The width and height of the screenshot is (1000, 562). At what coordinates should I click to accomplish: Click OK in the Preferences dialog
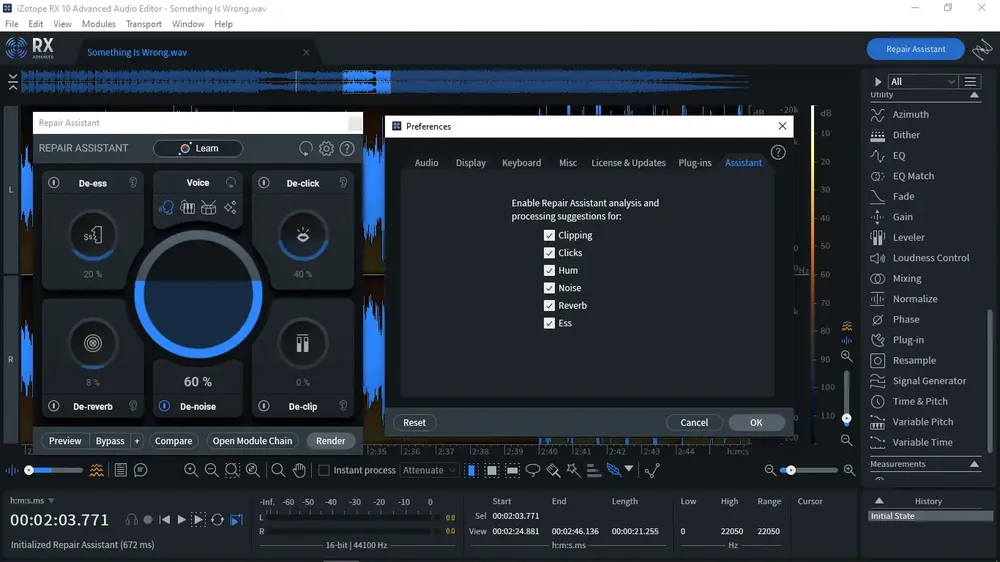point(756,422)
